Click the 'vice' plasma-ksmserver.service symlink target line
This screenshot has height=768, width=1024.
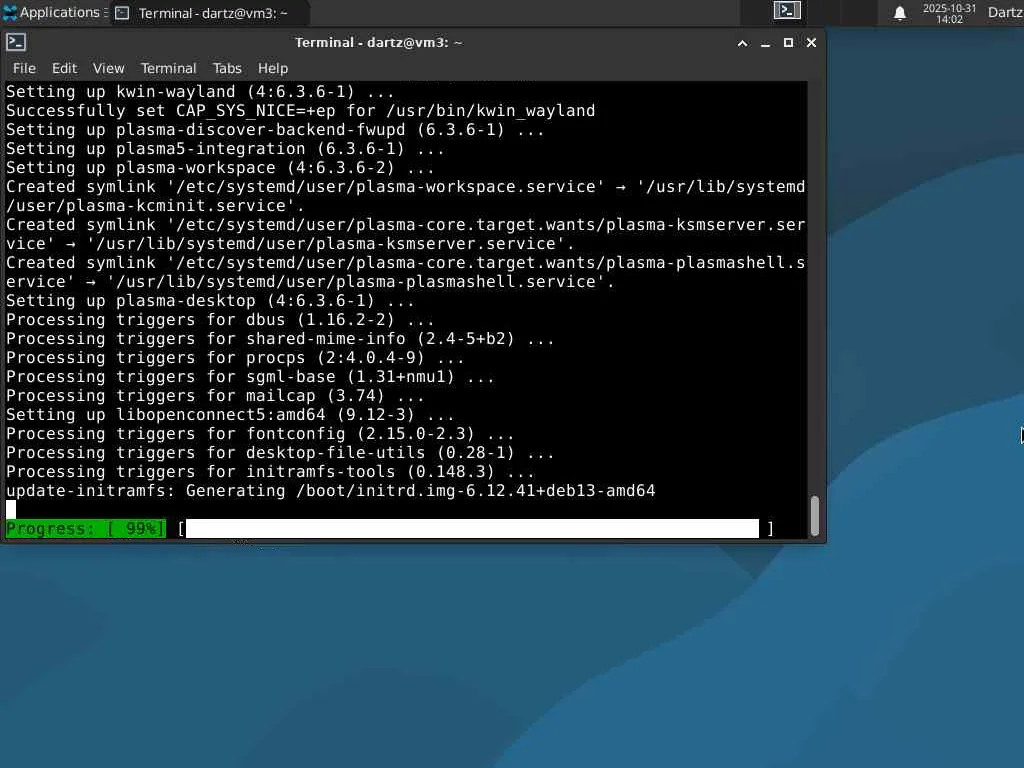290,244
